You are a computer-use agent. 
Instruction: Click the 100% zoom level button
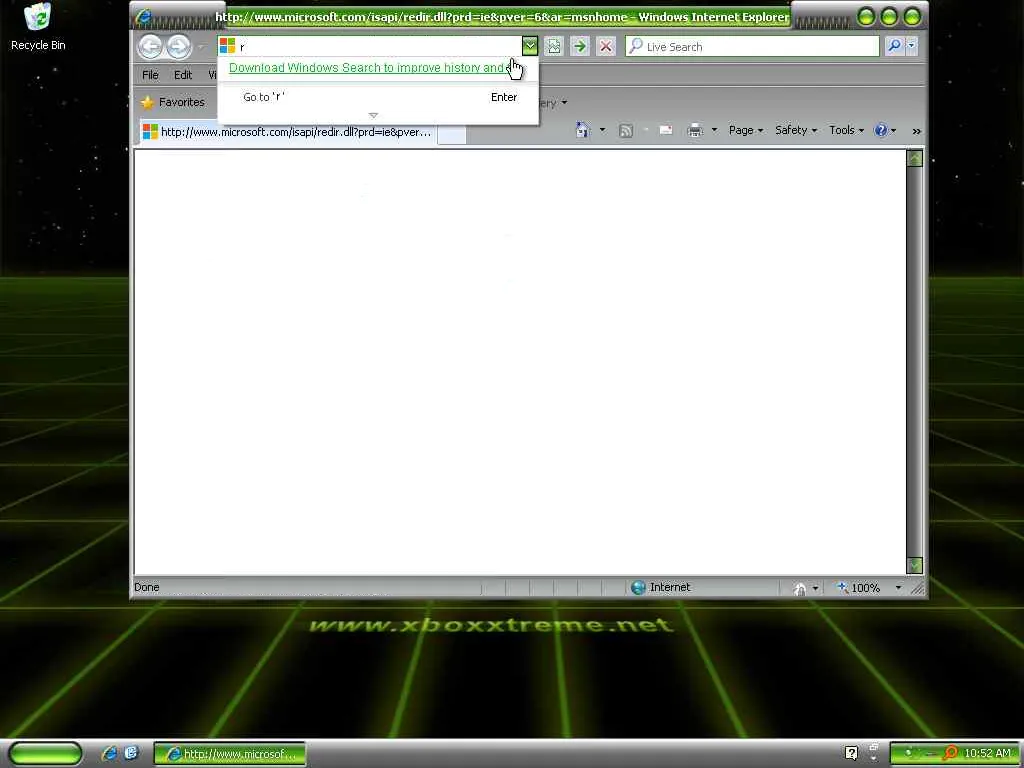(x=859, y=588)
